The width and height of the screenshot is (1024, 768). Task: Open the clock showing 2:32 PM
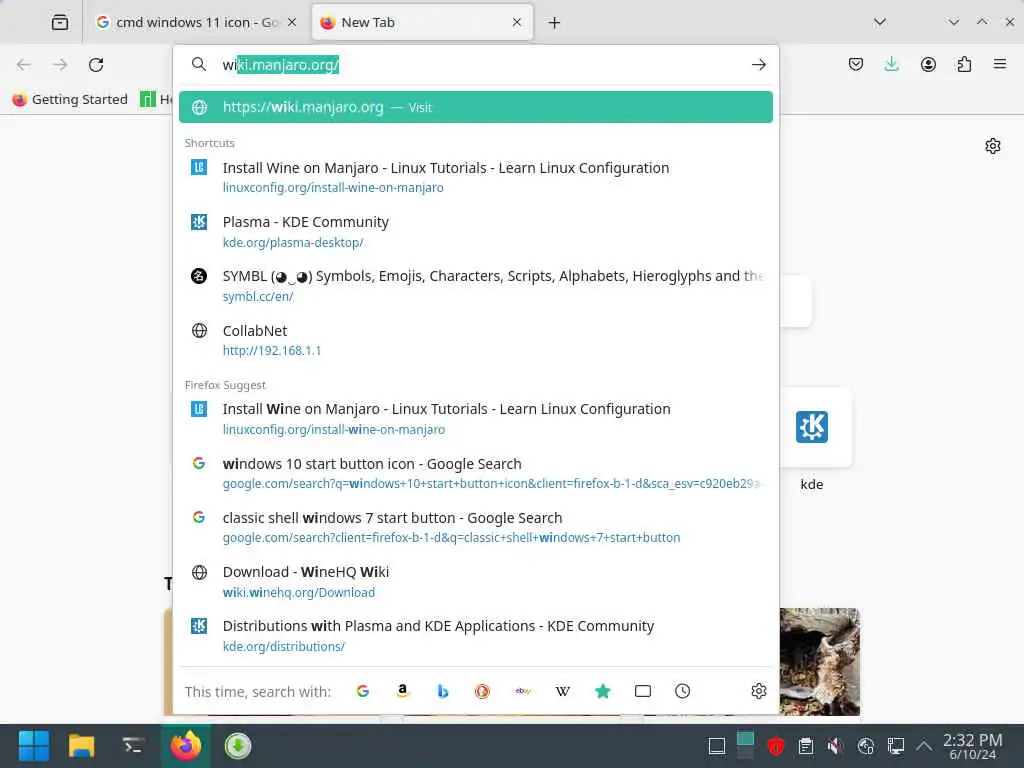(x=972, y=746)
